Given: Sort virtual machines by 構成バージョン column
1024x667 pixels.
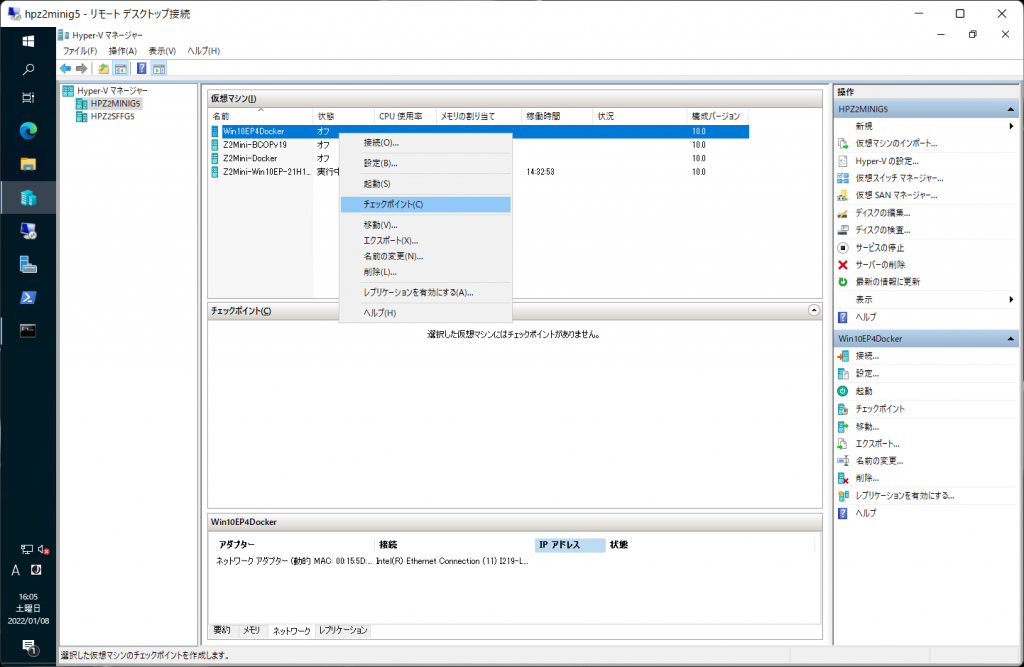Looking at the screenshot, I should click(719, 116).
